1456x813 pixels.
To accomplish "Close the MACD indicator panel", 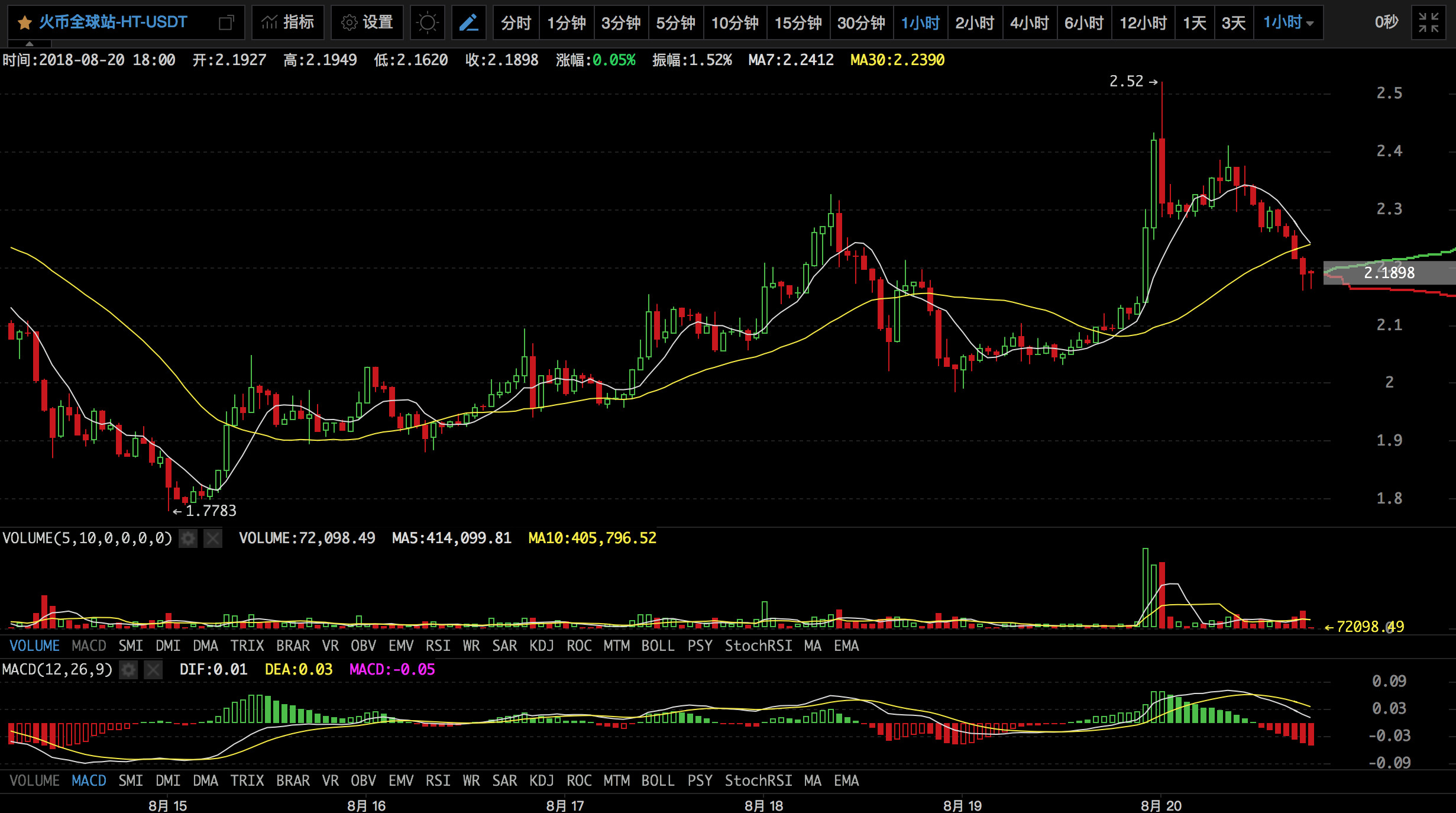I will tap(153, 670).
